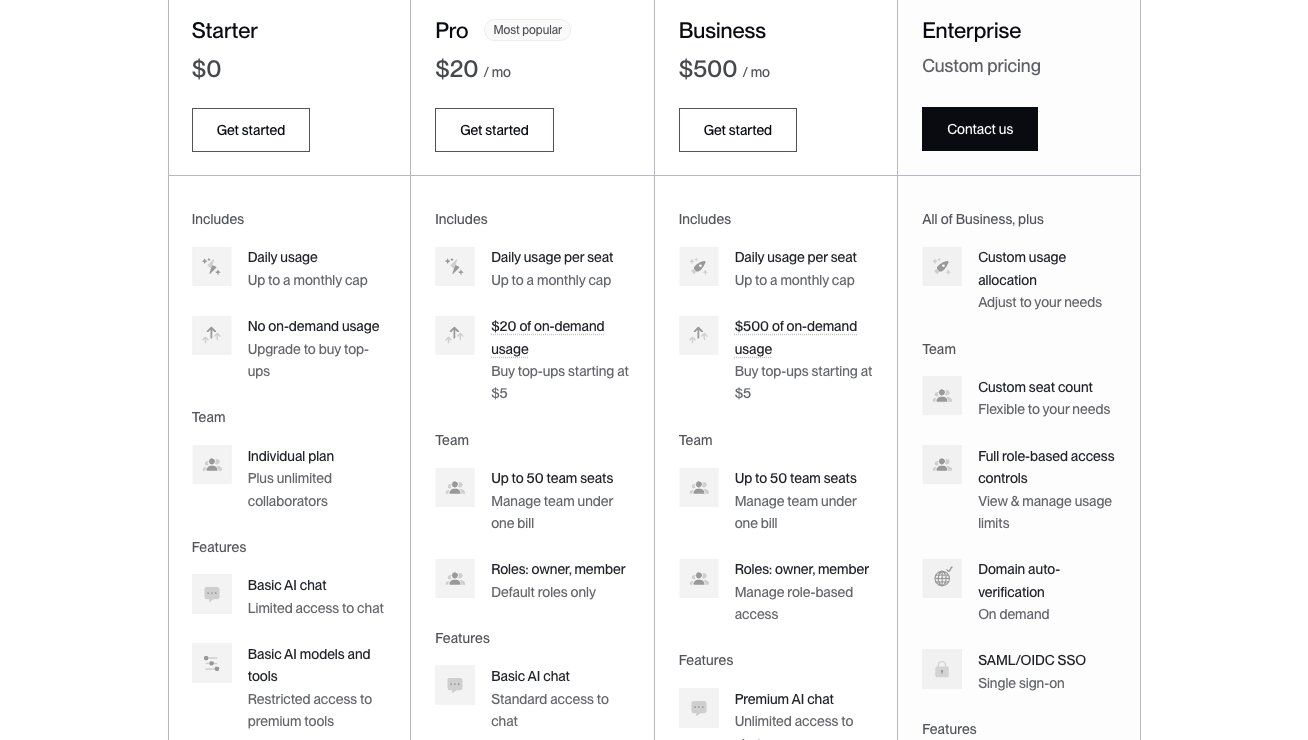
Task: Click the Up to 50 team seats icon in Pro
Action: point(455,487)
